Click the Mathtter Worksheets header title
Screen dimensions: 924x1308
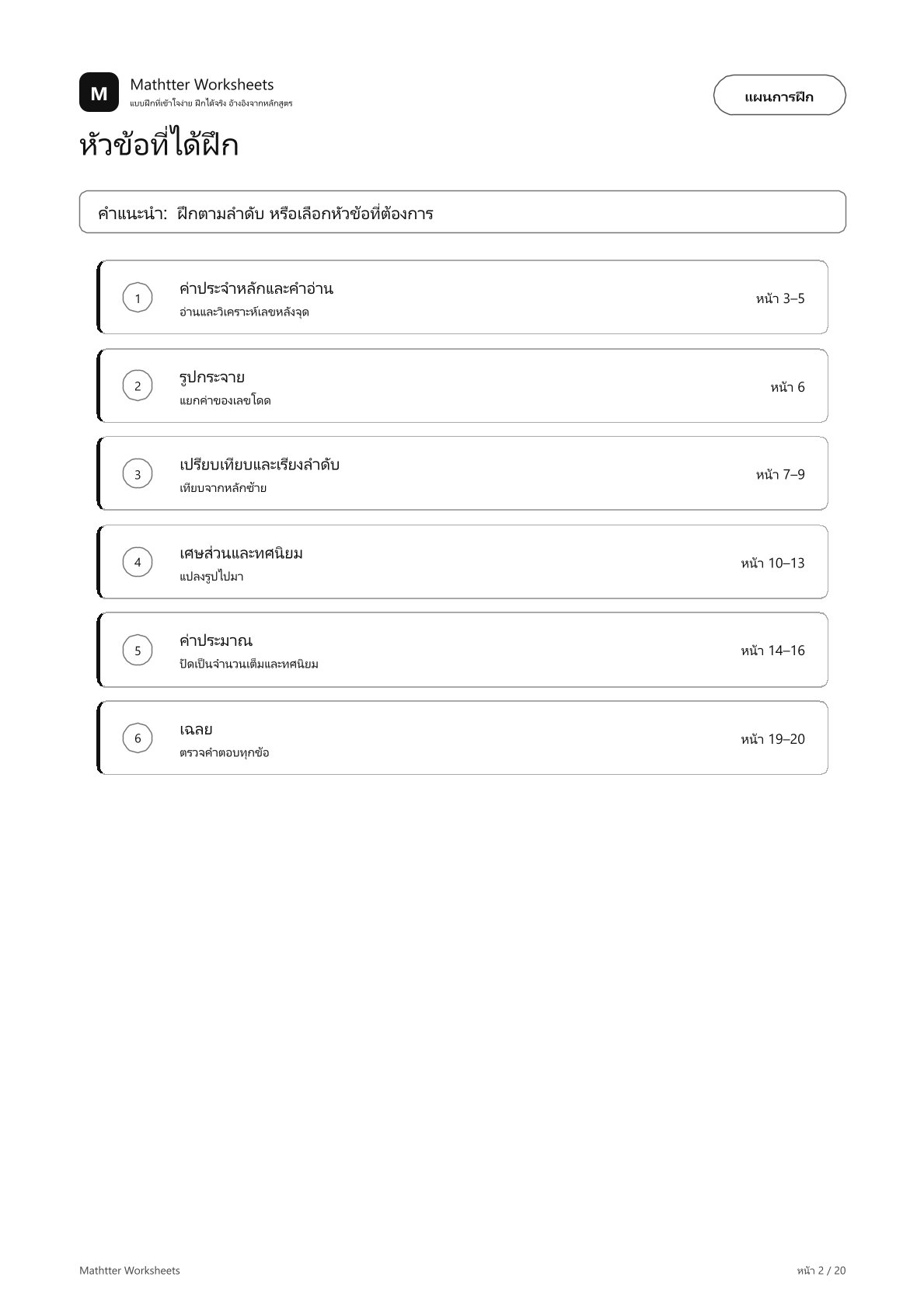tap(202, 84)
